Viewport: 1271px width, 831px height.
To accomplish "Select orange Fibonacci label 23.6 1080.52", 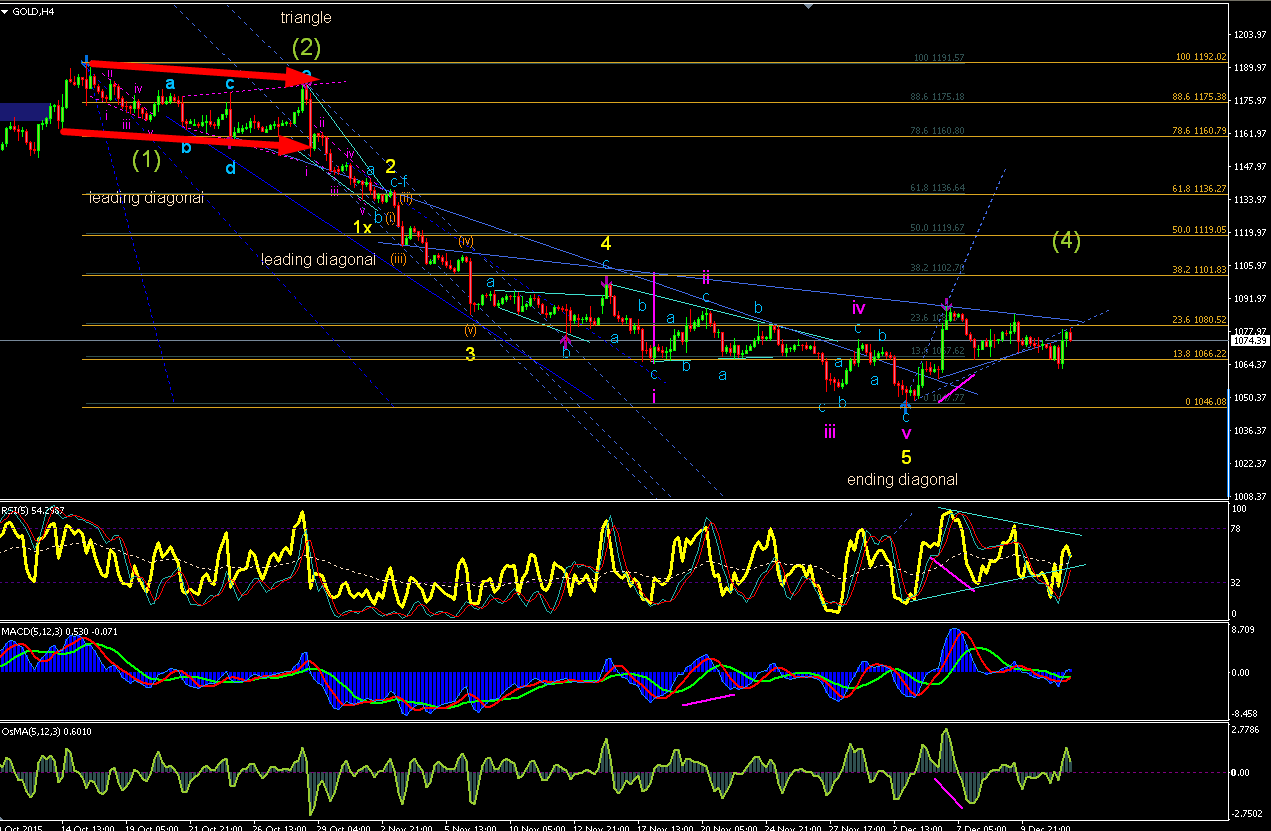I will (x=1199, y=320).
